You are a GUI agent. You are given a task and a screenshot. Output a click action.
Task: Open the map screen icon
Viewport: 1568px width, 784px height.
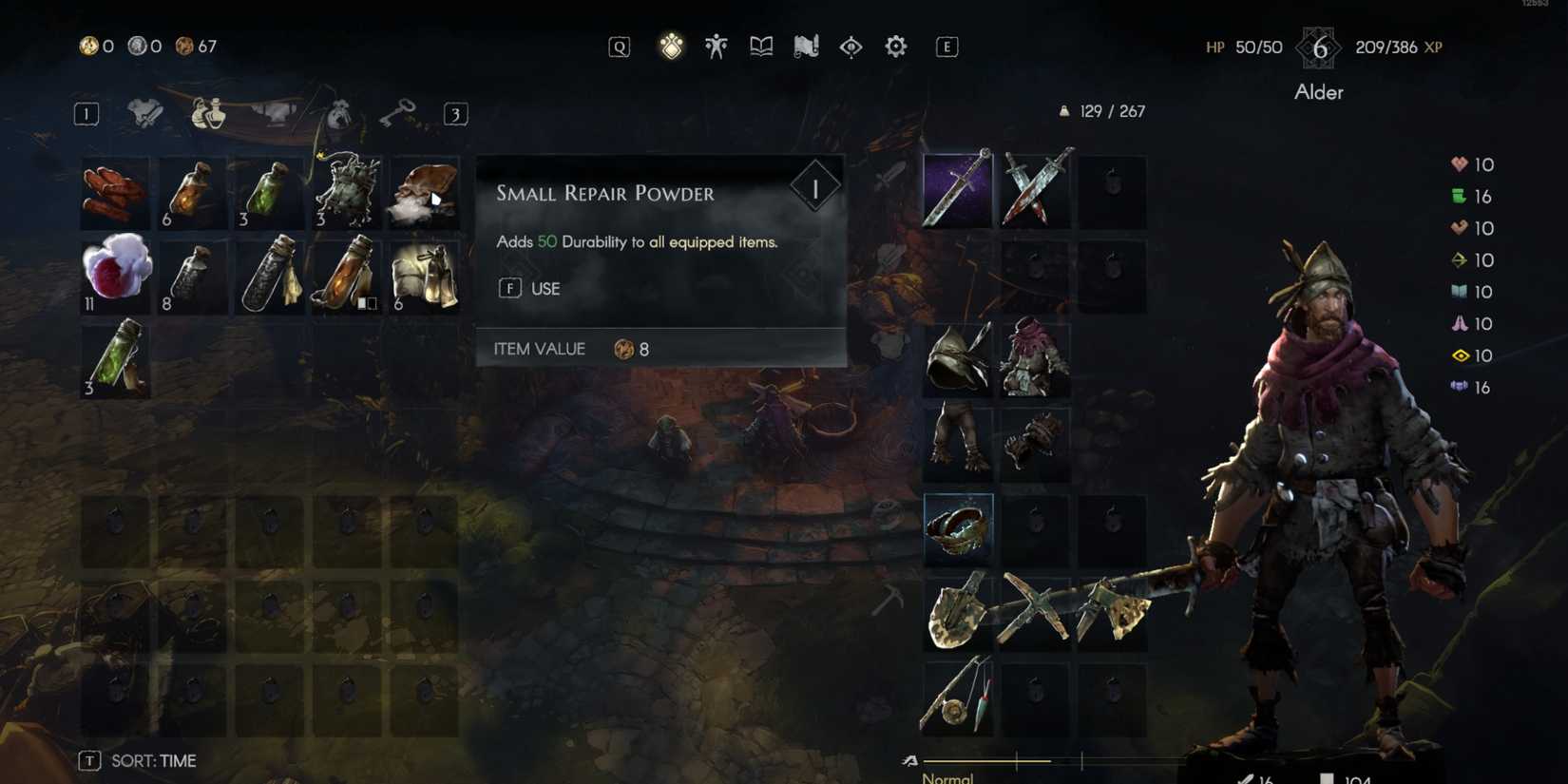(806, 47)
